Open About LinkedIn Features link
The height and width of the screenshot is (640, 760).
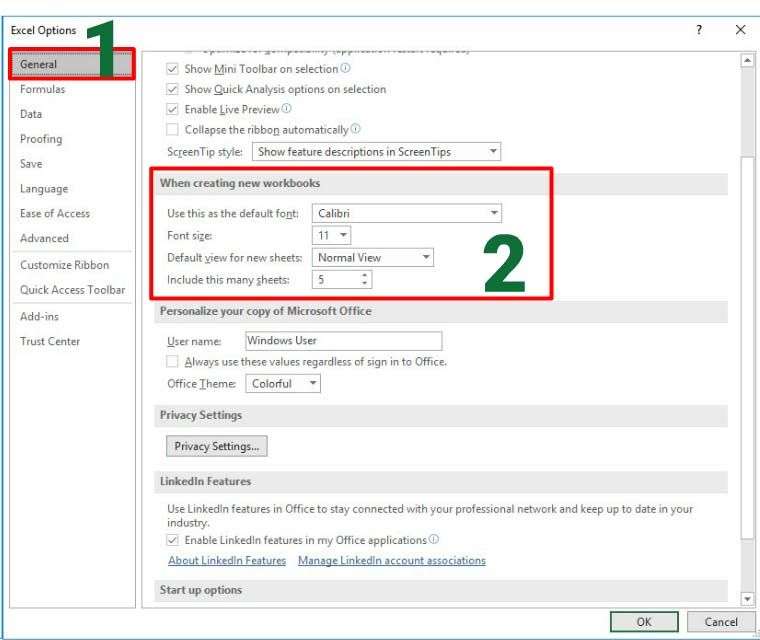pyautogui.click(x=227, y=560)
